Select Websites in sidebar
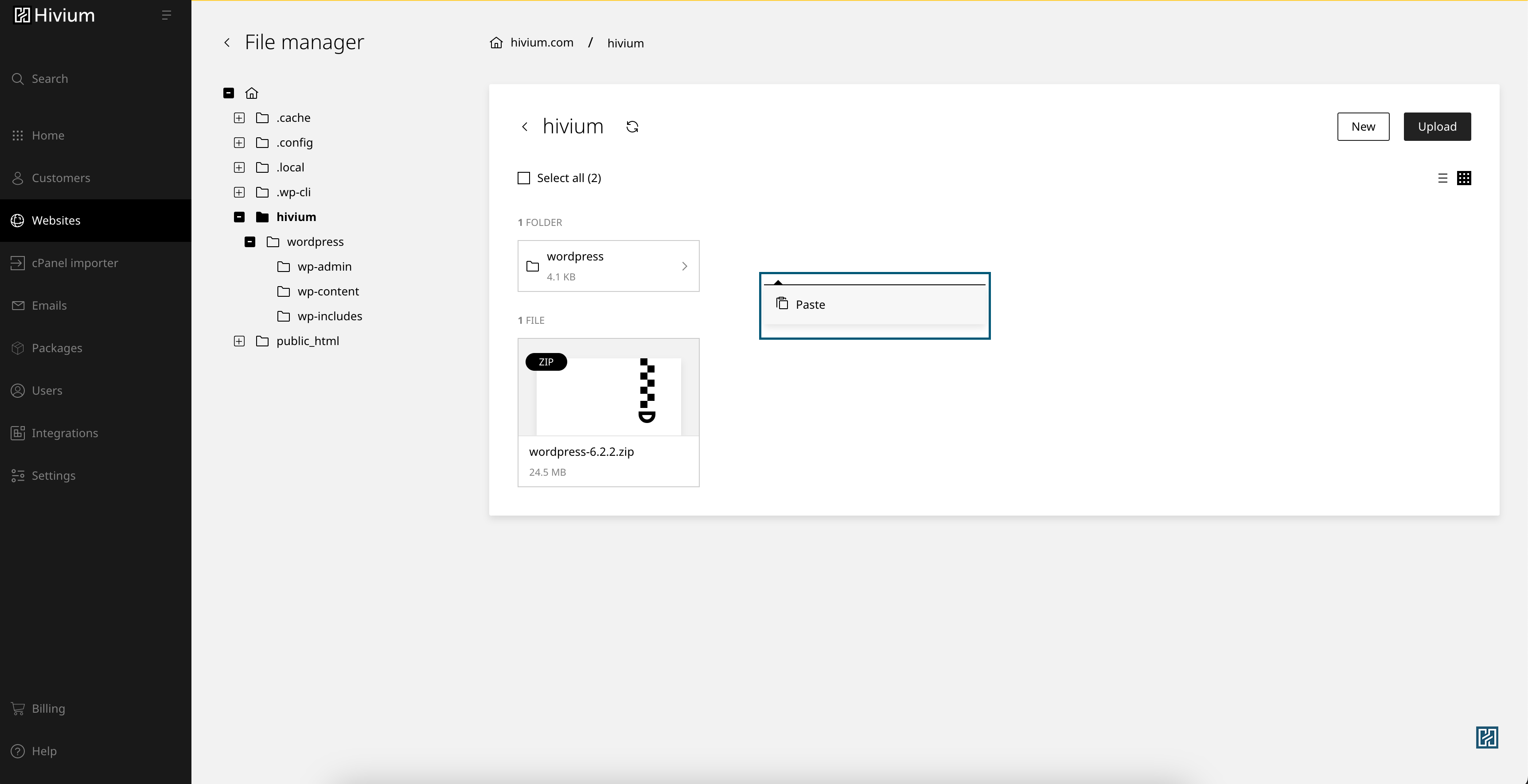Image resolution: width=1528 pixels, height=784 pixels. 96,220
